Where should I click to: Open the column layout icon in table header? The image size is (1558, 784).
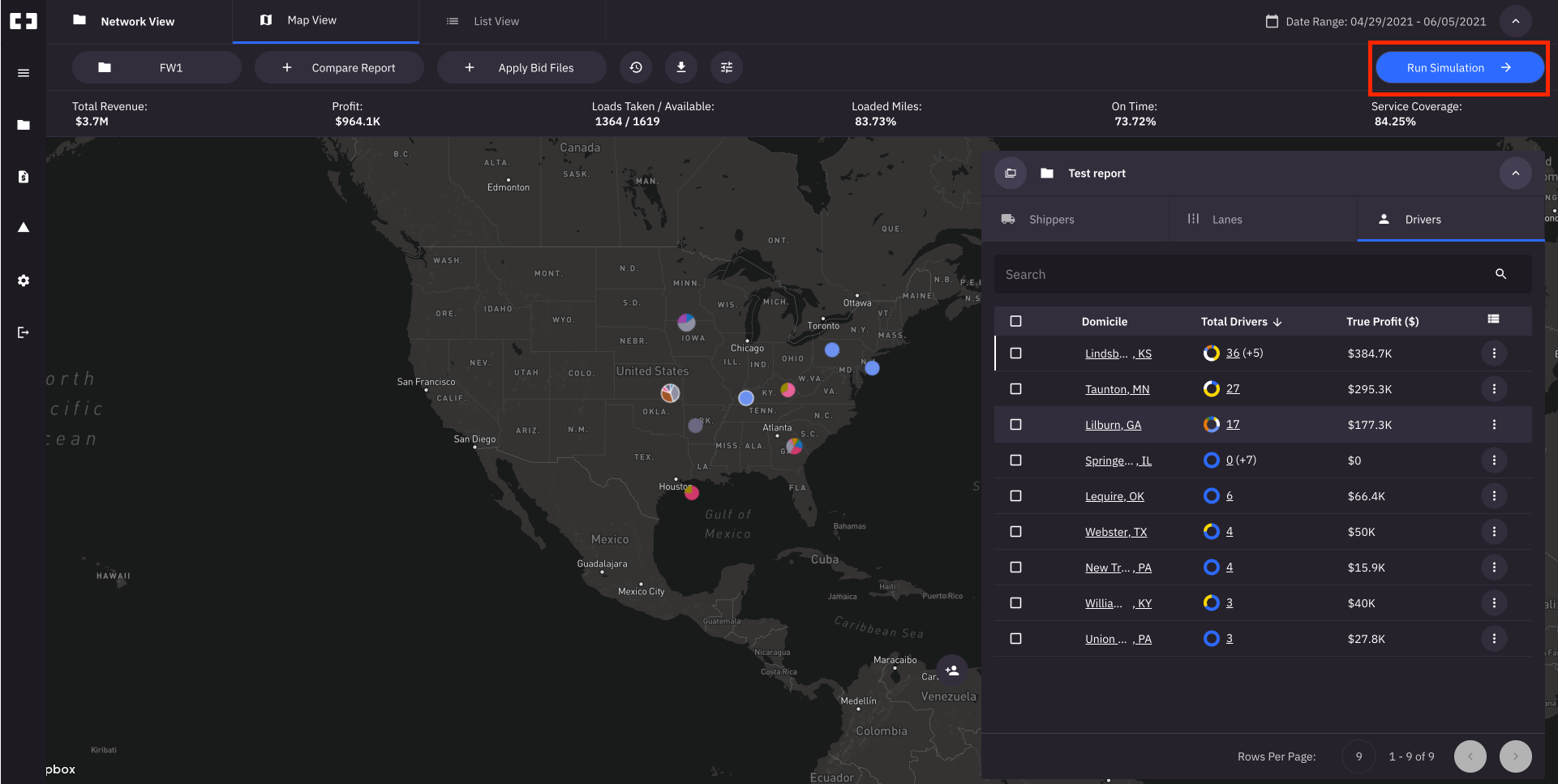click(1493, 319)
